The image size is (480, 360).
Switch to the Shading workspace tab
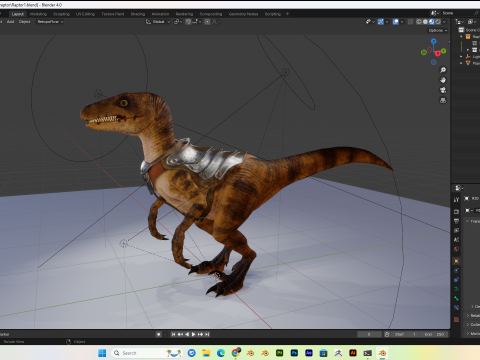pos(138,14)
